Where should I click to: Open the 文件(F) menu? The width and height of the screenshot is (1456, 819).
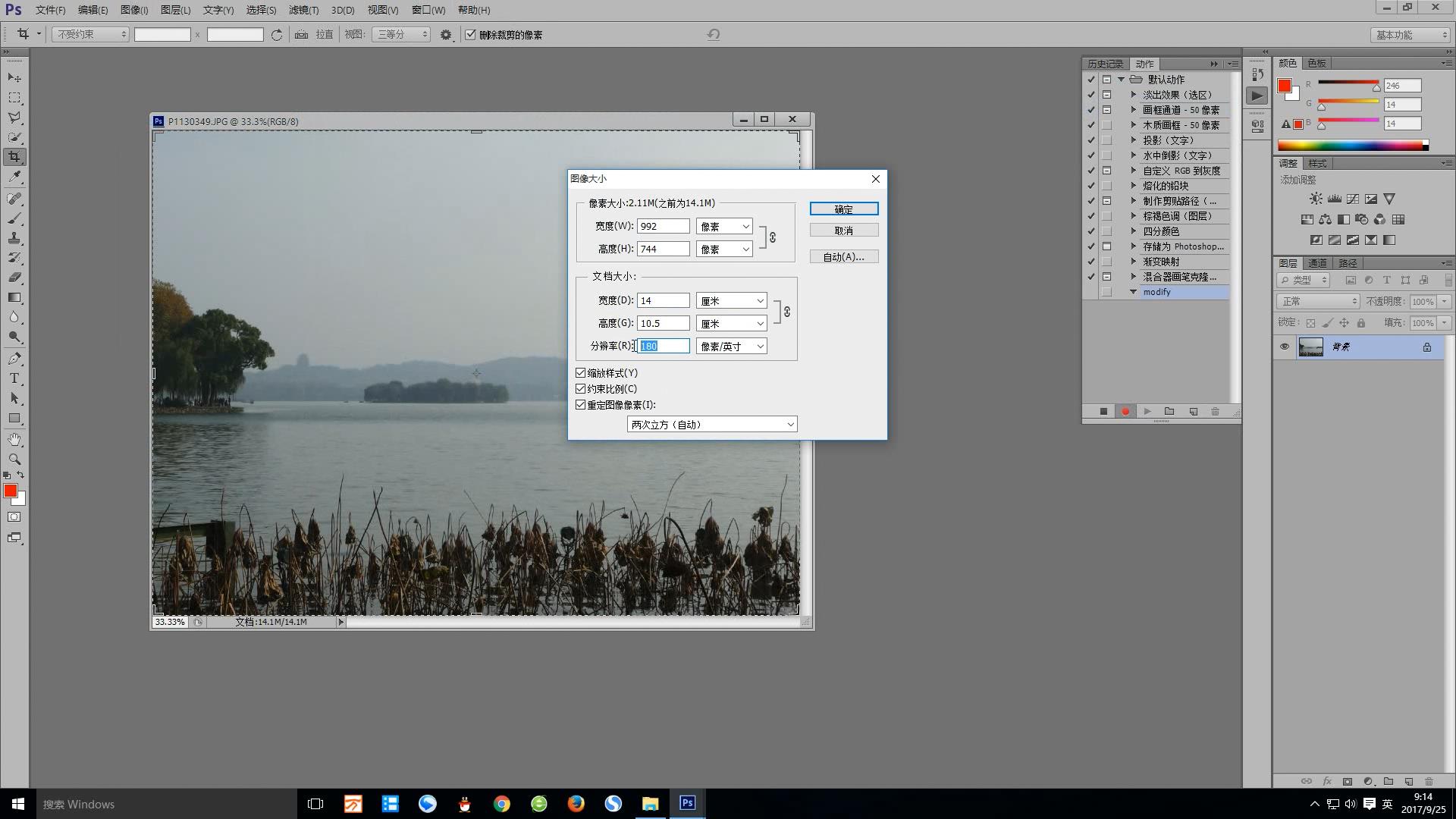[51, 11]
